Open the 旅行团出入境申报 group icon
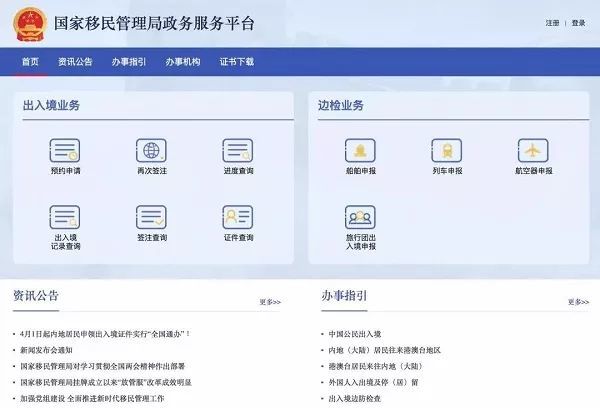 [360, 217]
